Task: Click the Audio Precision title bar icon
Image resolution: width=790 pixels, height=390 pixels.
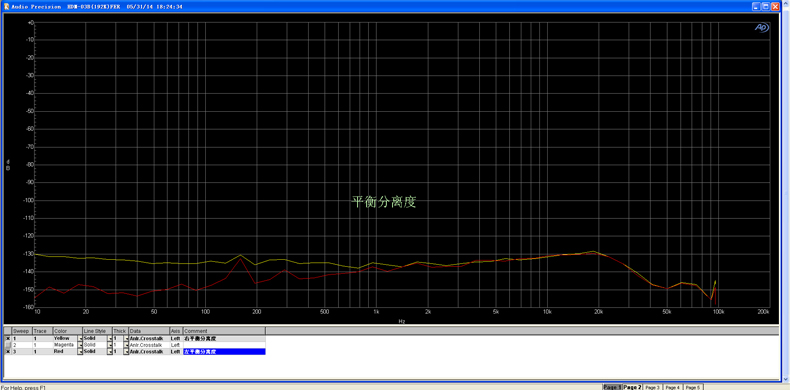Action: point(7,7)
